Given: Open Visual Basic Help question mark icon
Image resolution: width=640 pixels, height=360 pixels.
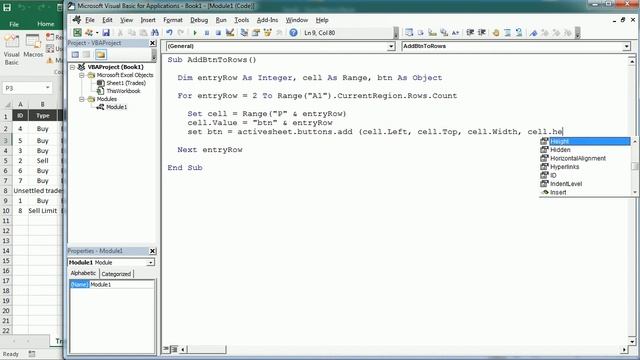Looking at the screenshot, I should 293,33.
